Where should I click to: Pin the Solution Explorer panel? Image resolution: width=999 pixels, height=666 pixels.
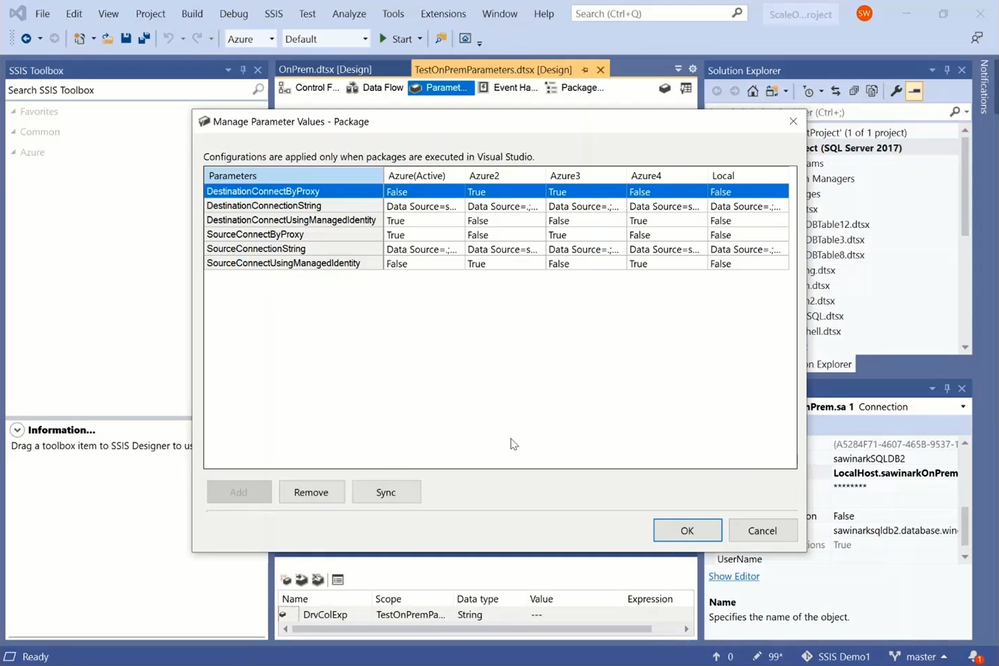[x=947, y=70]
